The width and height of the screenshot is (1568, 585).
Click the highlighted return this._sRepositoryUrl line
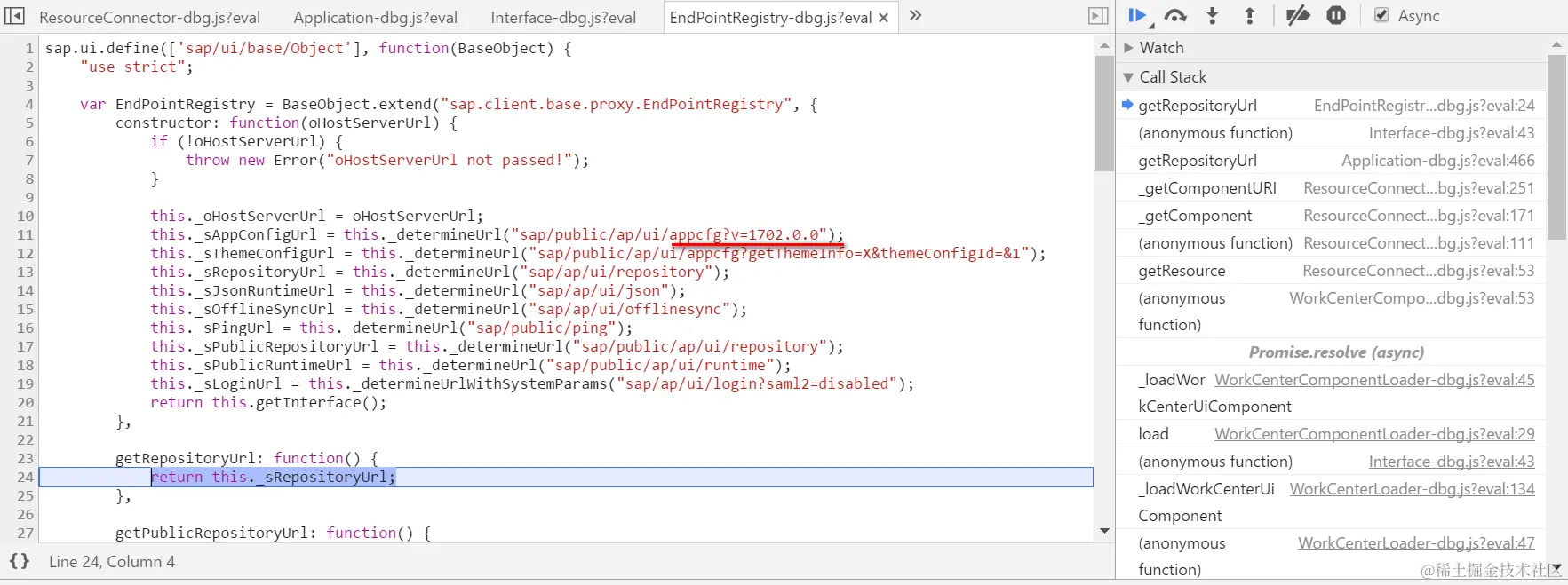pos(566,478)
